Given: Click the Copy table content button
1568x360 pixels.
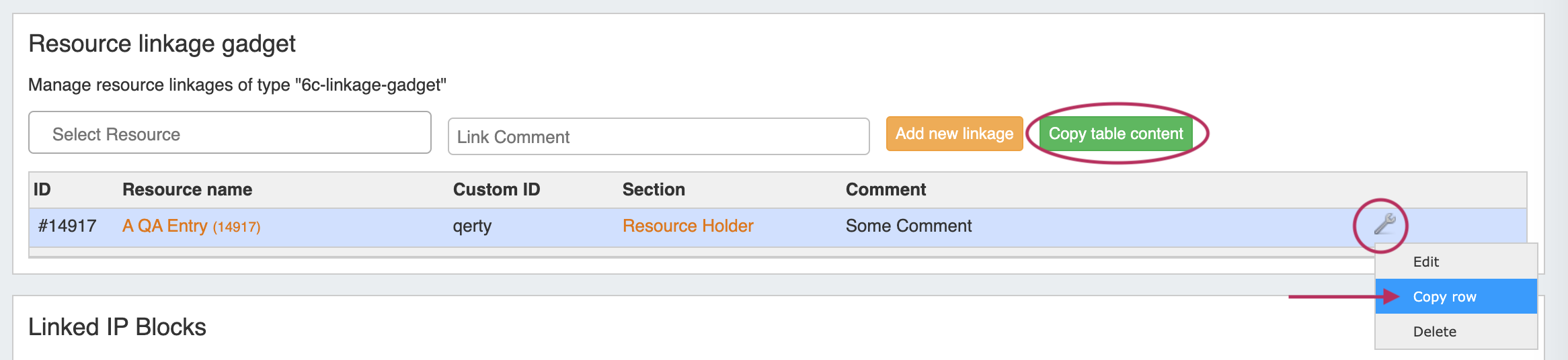Looking at the screenshot, I should [1115, 134].
